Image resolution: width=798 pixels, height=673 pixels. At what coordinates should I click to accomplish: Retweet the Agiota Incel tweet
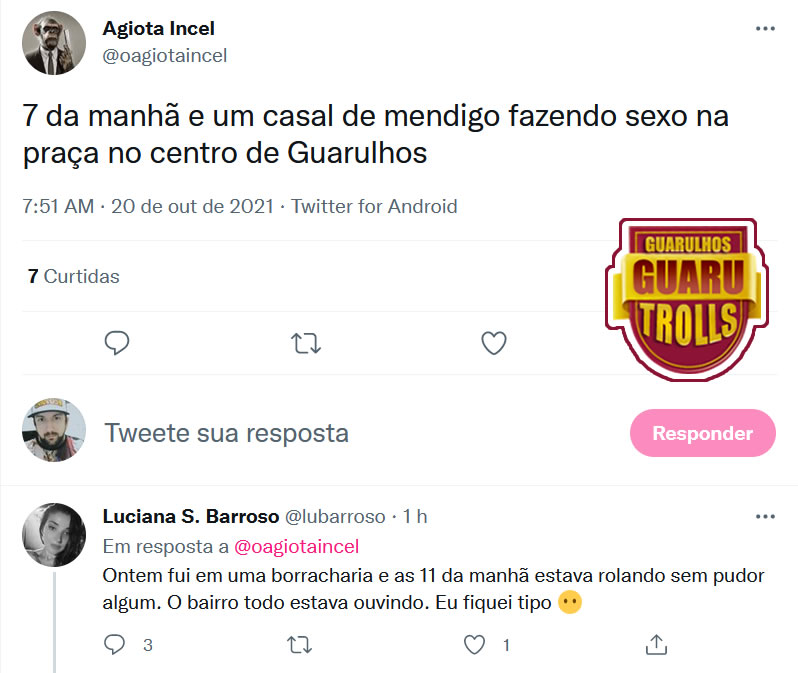[x=305, y=343]
